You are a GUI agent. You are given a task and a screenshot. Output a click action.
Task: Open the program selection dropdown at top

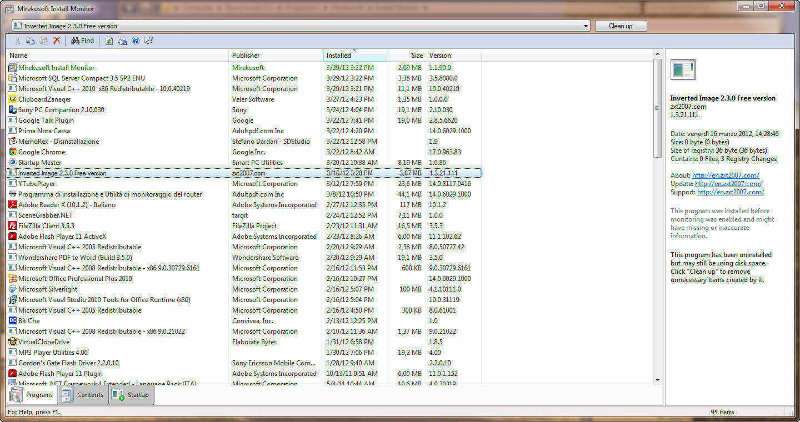coord(584,26)
